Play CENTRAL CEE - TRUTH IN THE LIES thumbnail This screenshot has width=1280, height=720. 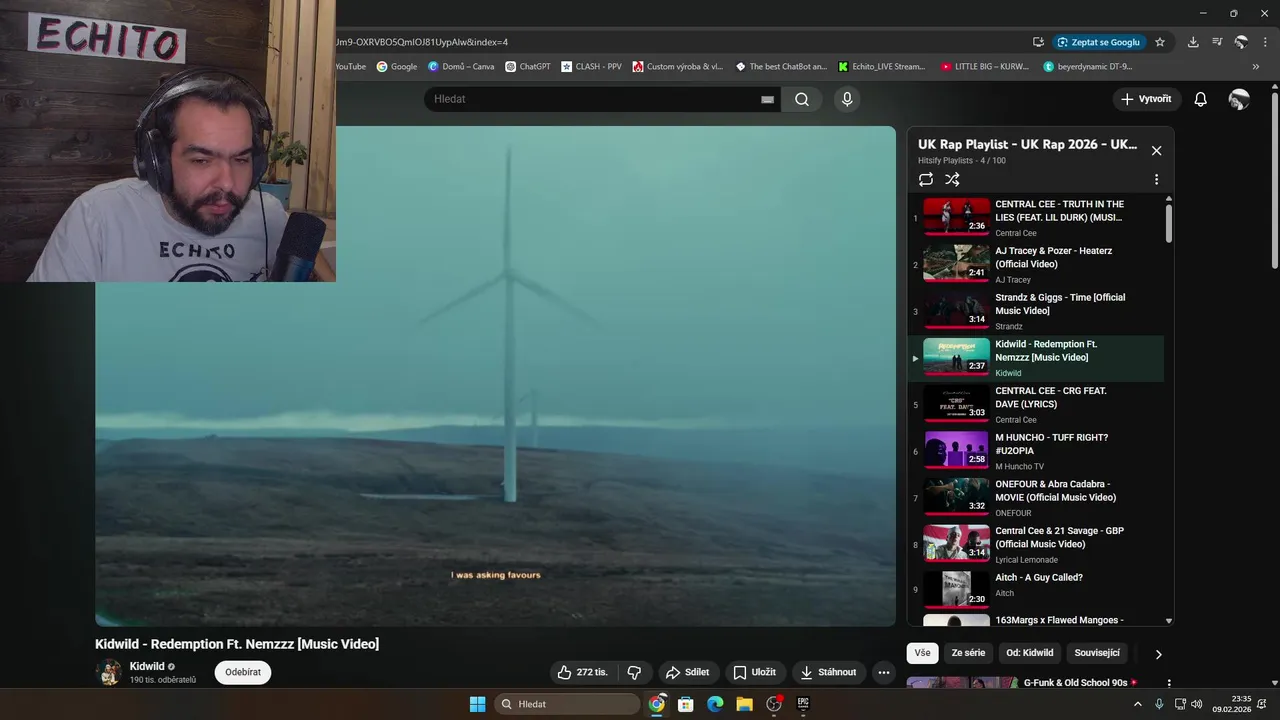click(x=956, y=215)
